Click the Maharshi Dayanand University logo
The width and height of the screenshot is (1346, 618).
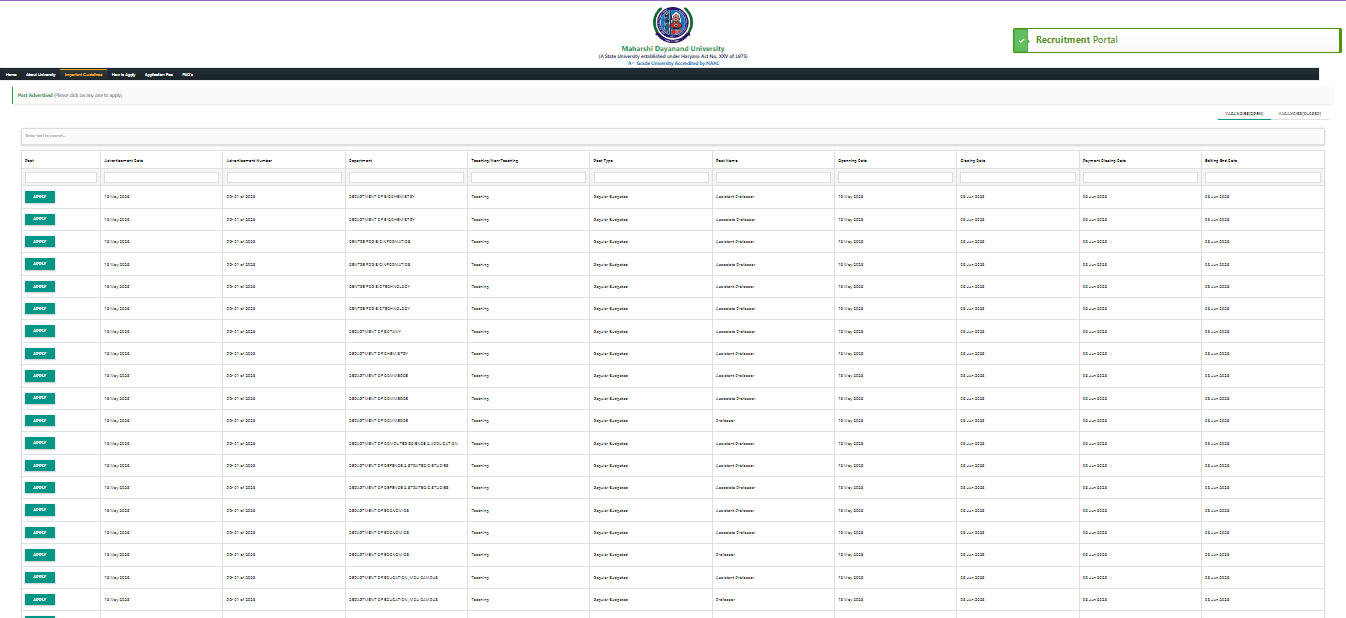(671, 24)
